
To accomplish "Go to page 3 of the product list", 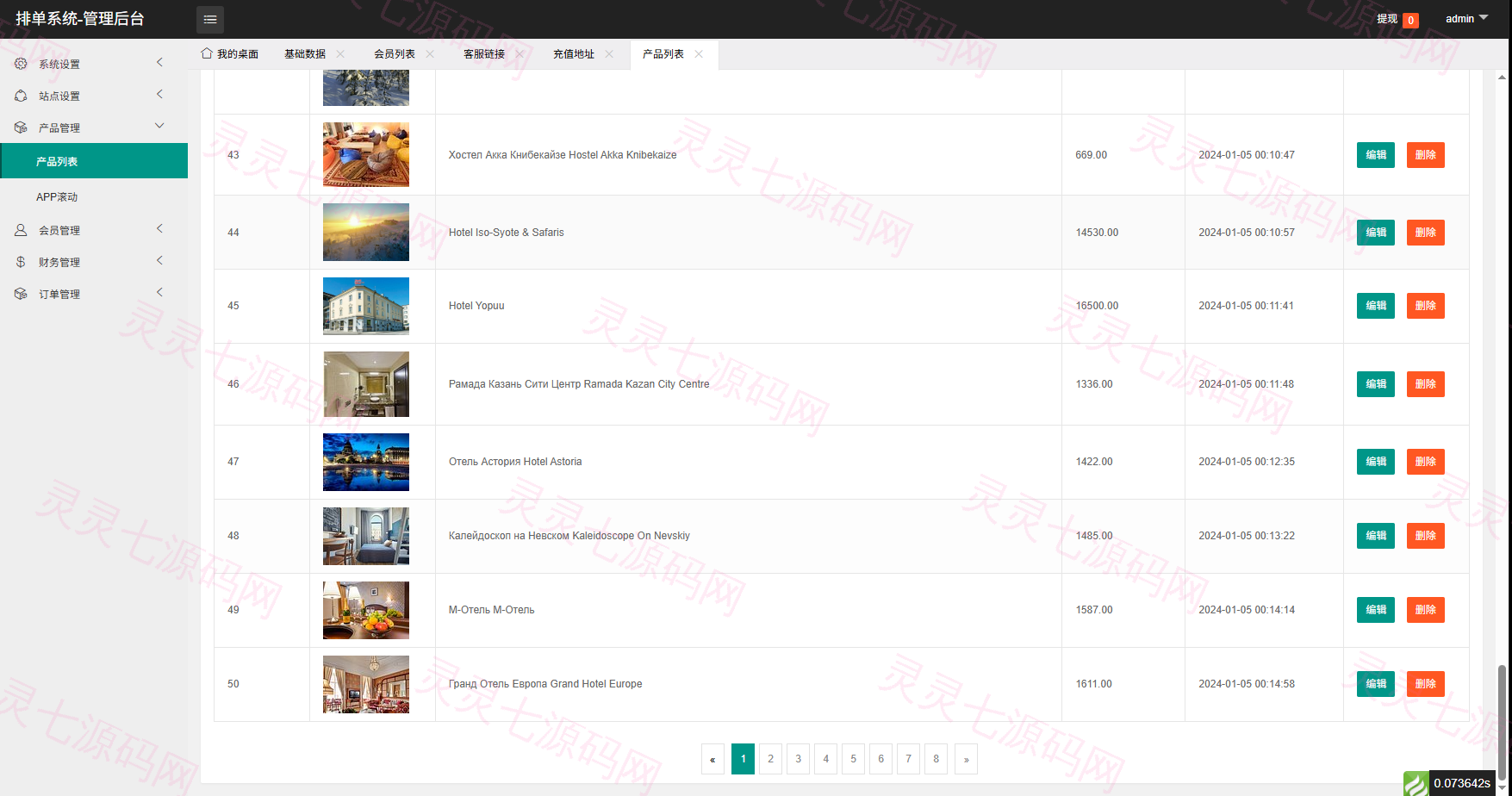I will click(x=799, y=759).
